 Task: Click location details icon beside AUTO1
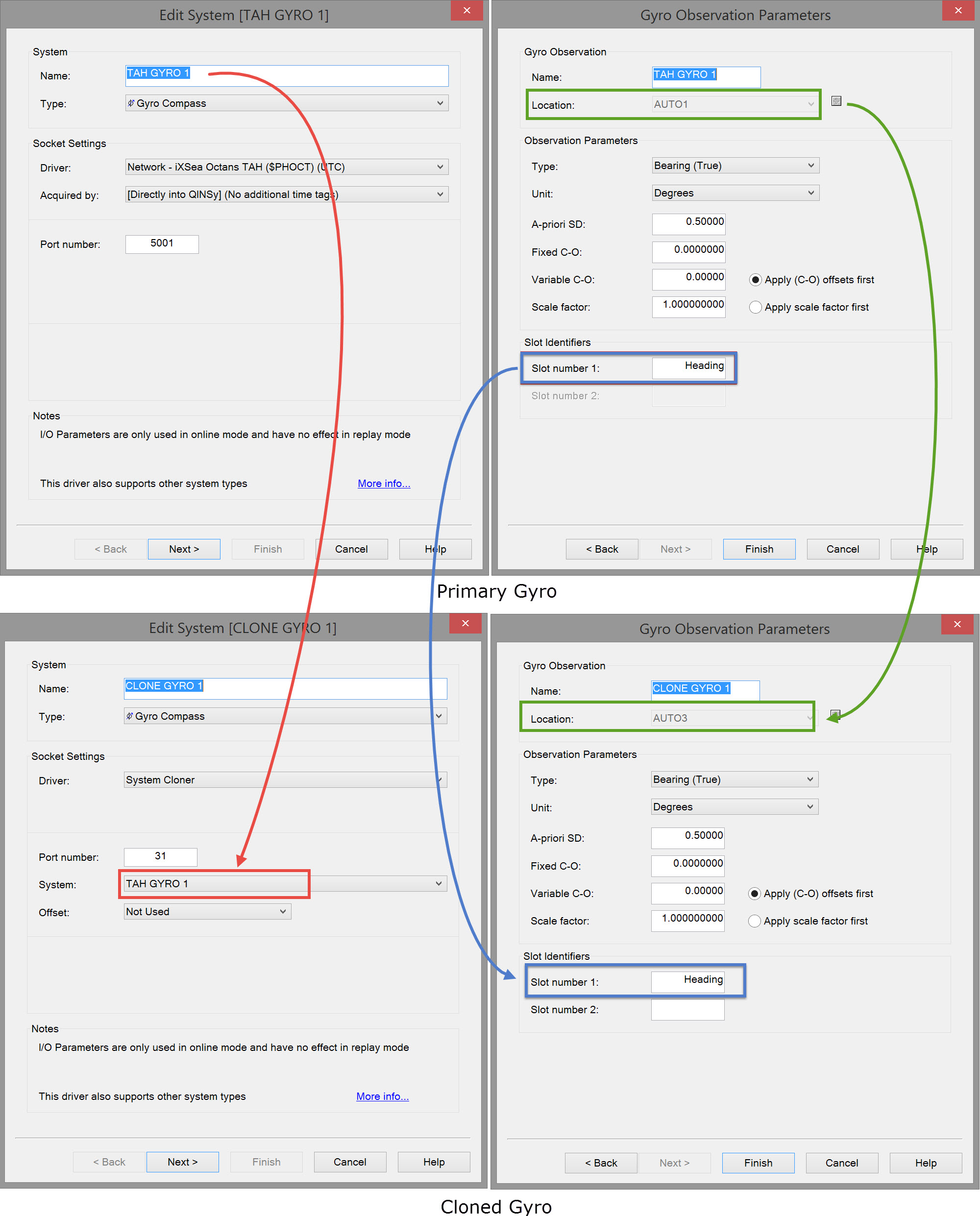pyautogui.click(x=836, y=101)
